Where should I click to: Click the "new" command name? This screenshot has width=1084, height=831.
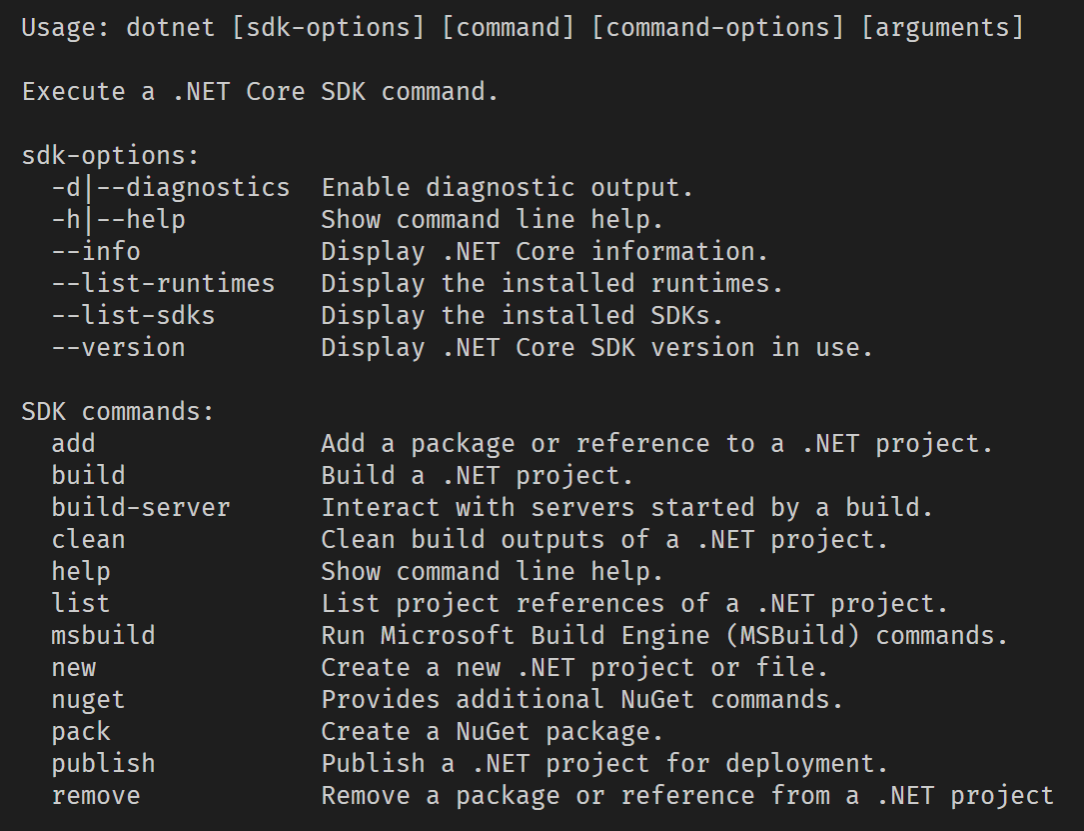tap(74, 668)
